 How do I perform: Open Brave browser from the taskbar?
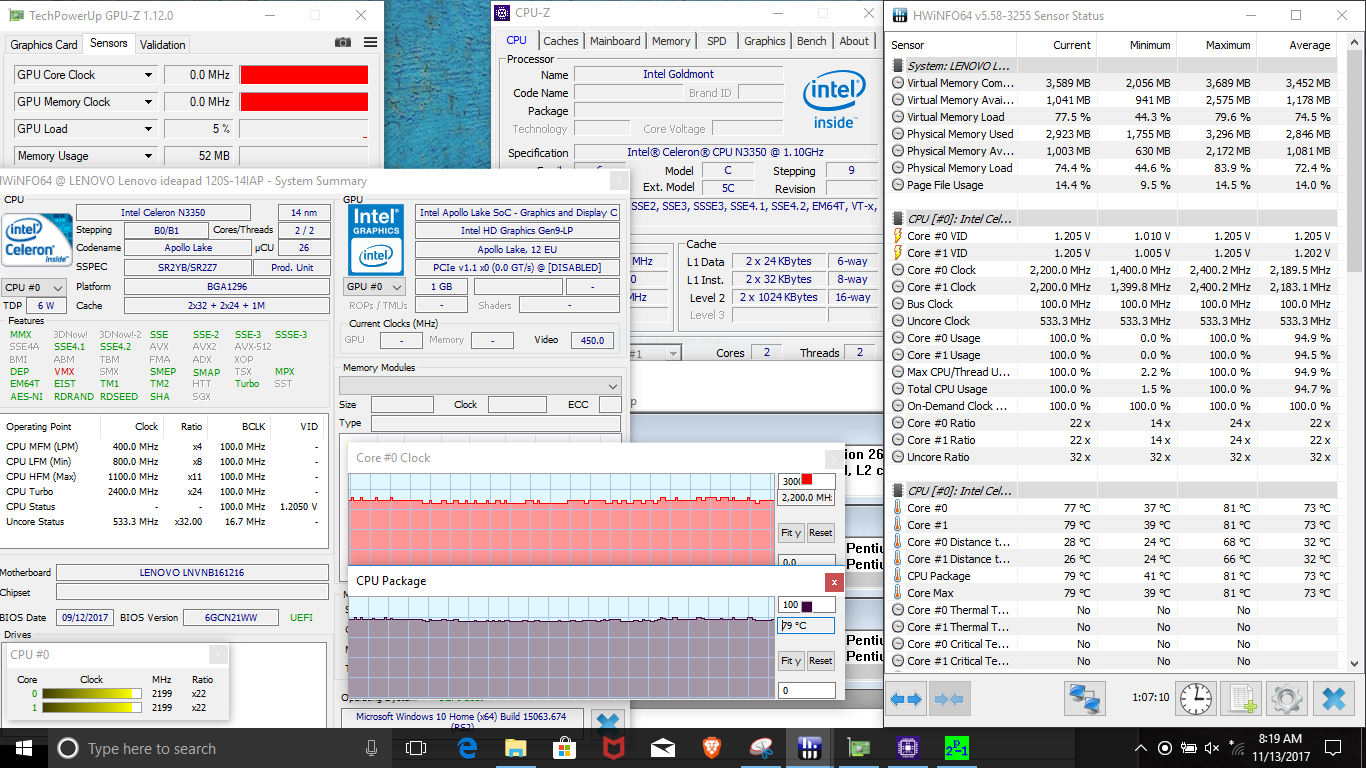pyautogui.click(x=711, y=748)
